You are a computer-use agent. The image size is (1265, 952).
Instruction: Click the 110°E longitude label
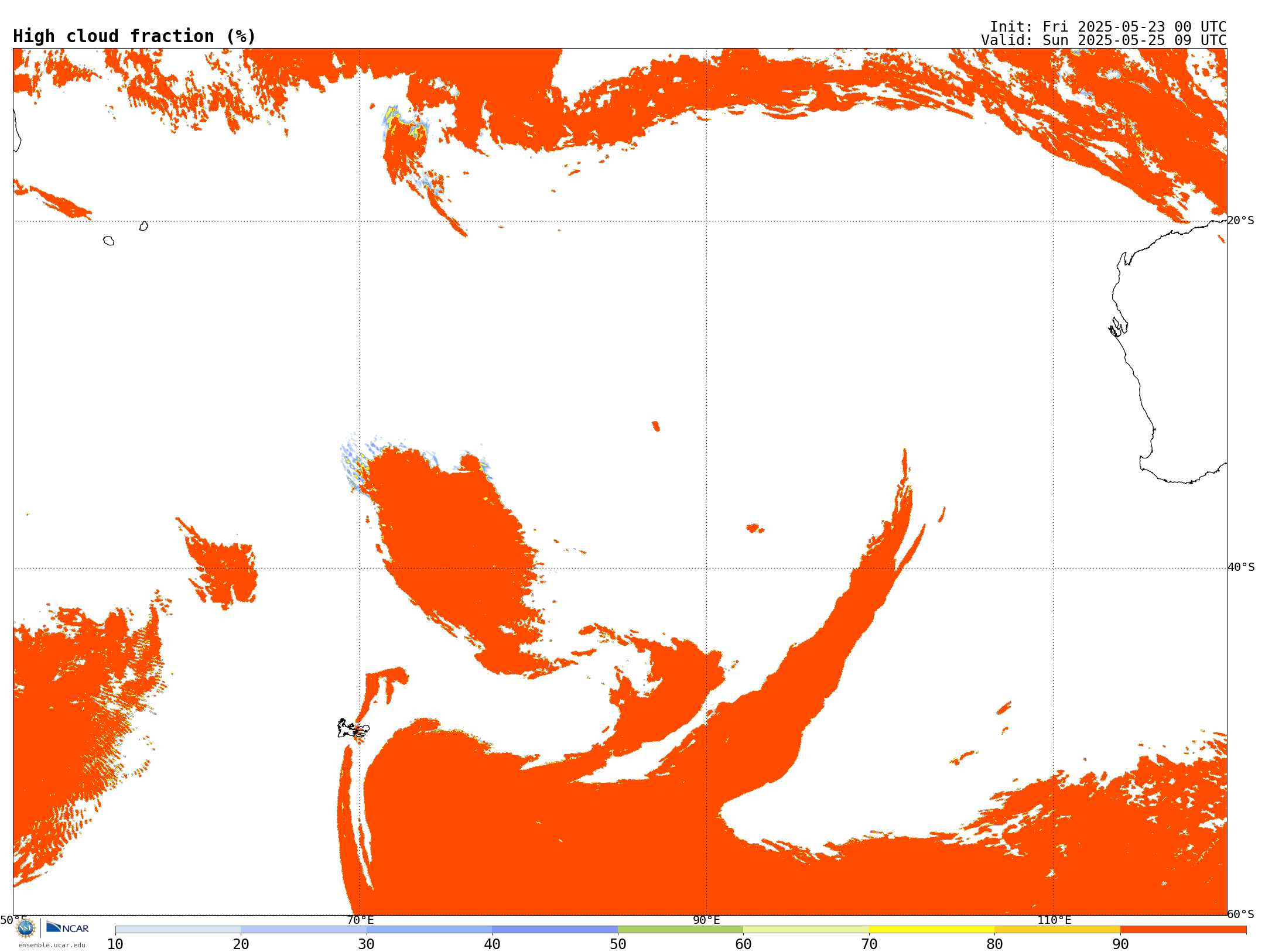[1054, 920]
